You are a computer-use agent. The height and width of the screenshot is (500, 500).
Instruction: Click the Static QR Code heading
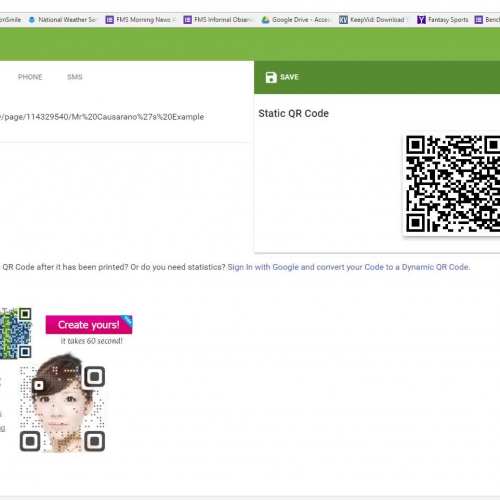click(x=293, y=113)
